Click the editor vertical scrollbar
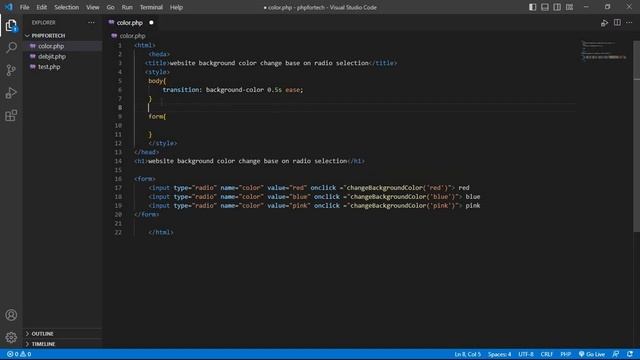The width and height of the screenshot is (640, 360). 636,136
